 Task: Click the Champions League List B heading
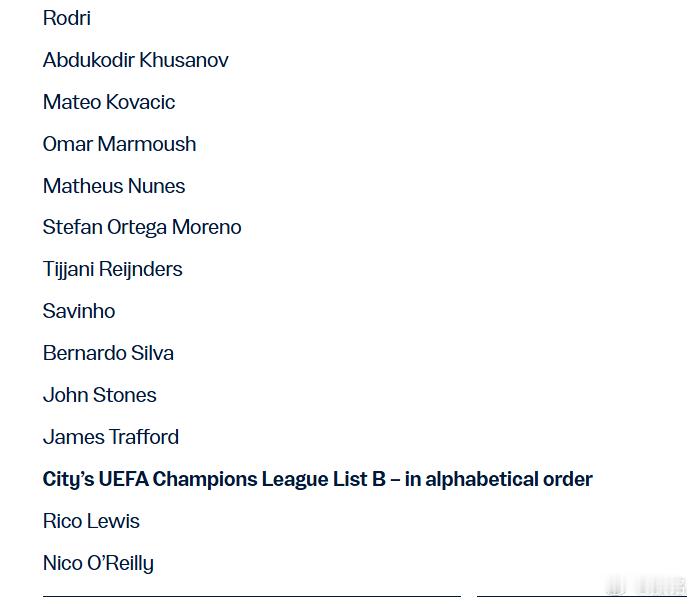[x=317, y=479]
